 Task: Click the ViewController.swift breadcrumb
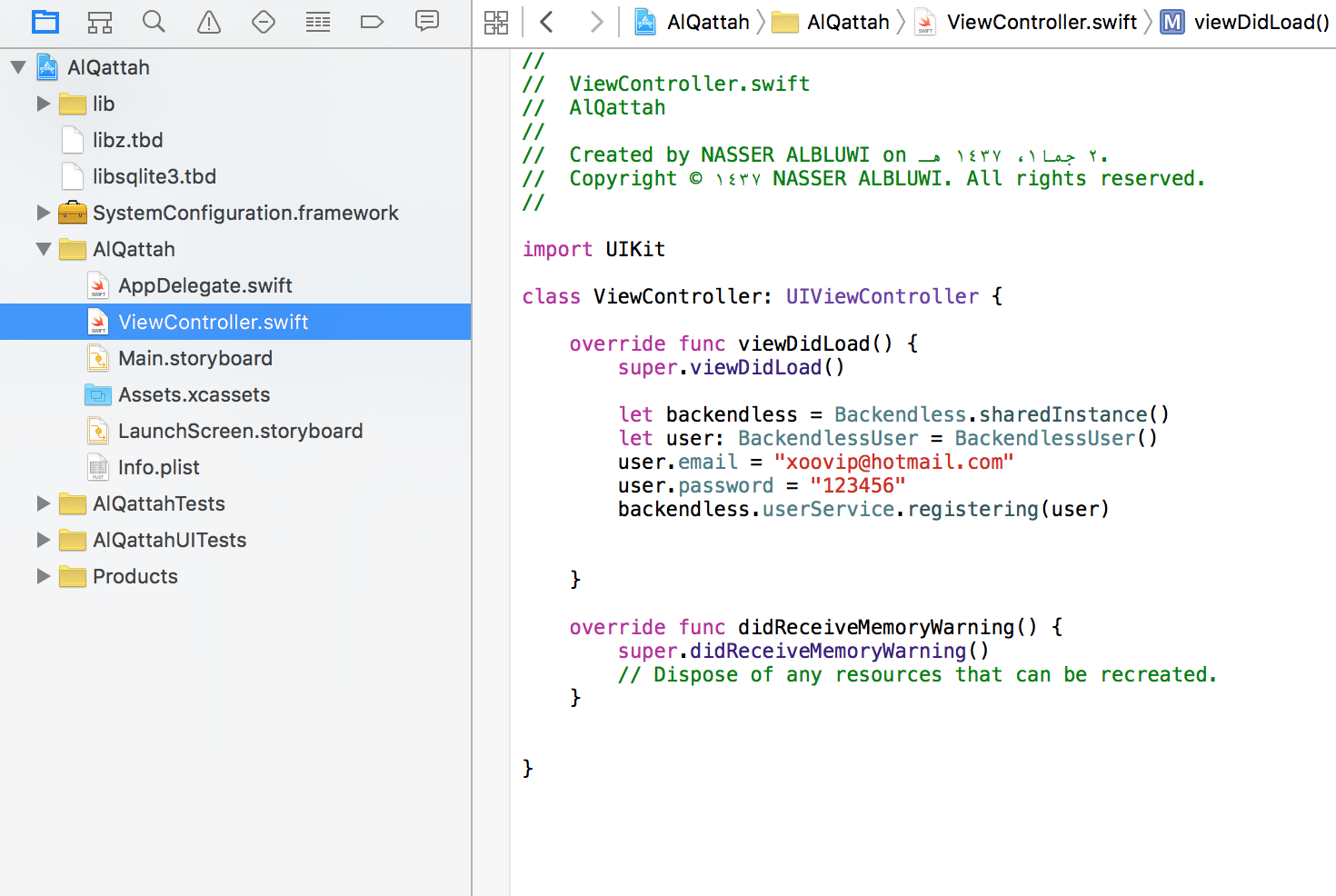click(x=1026, y=22)
